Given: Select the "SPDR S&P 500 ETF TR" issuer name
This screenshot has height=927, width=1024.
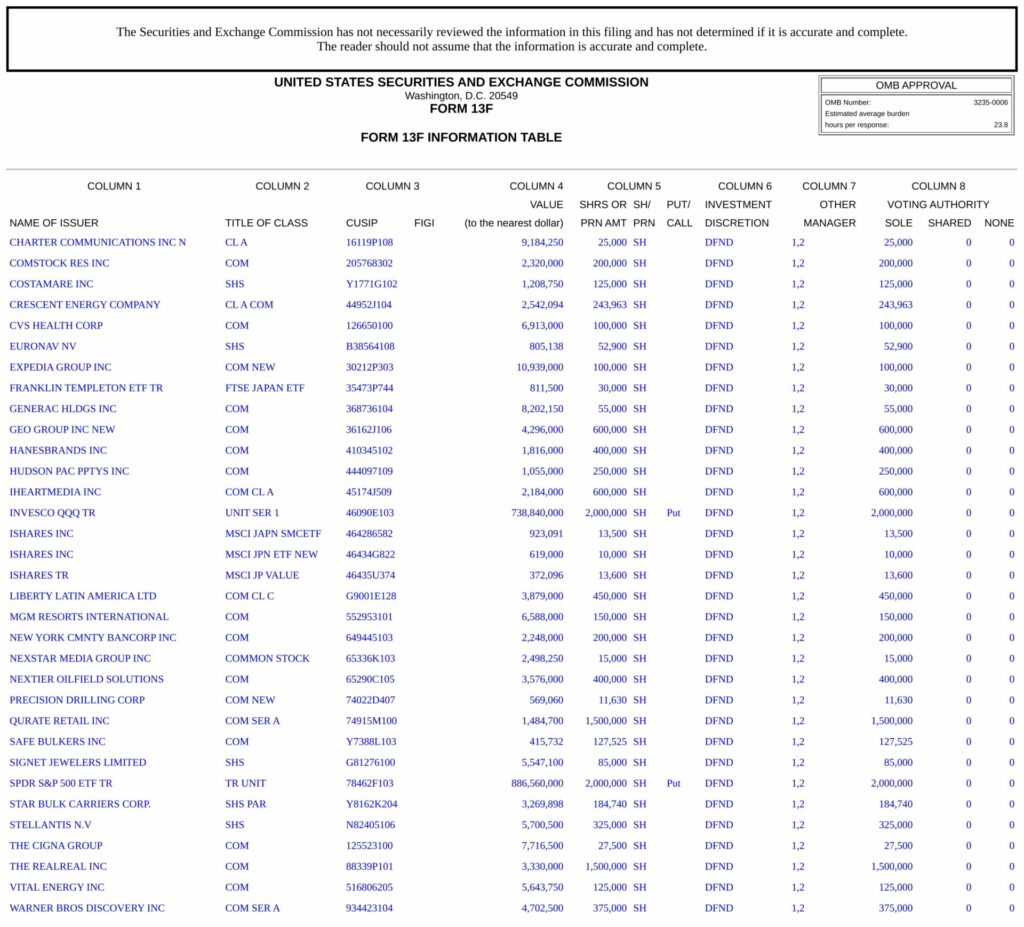Looking at the screenshot, I should (x=61, y=783).
